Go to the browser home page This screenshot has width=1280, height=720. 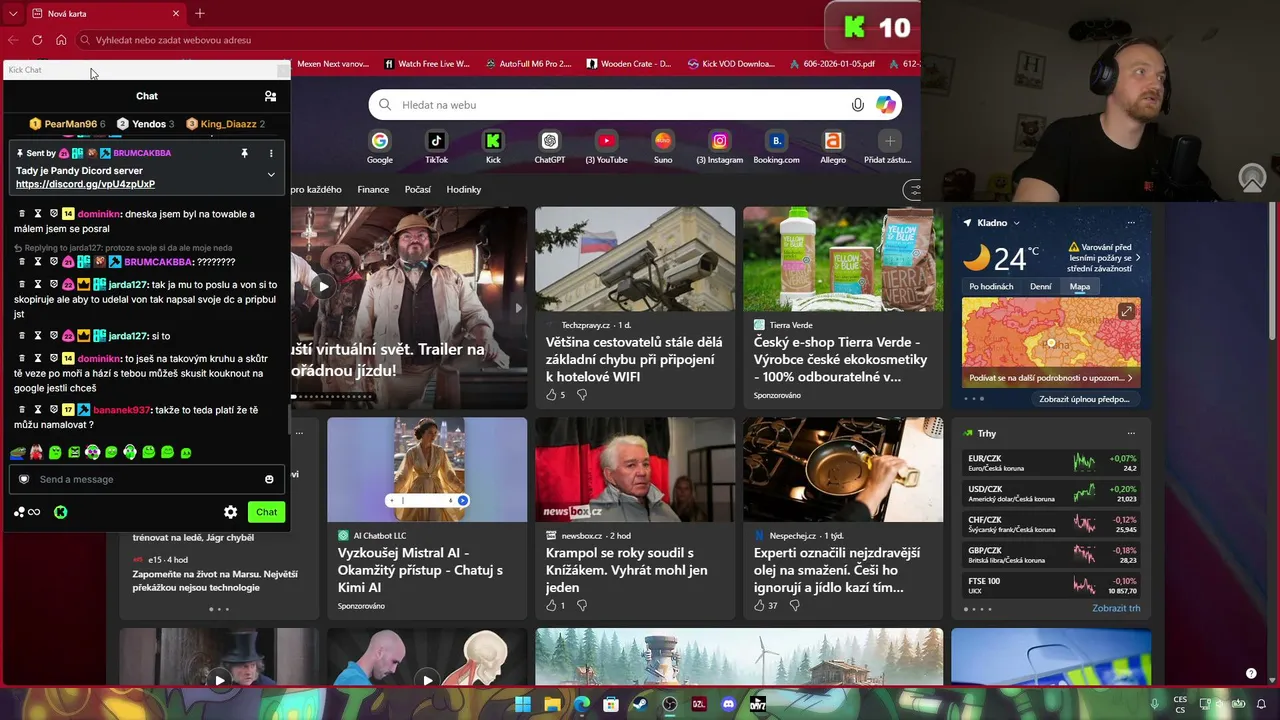[61, 40]
